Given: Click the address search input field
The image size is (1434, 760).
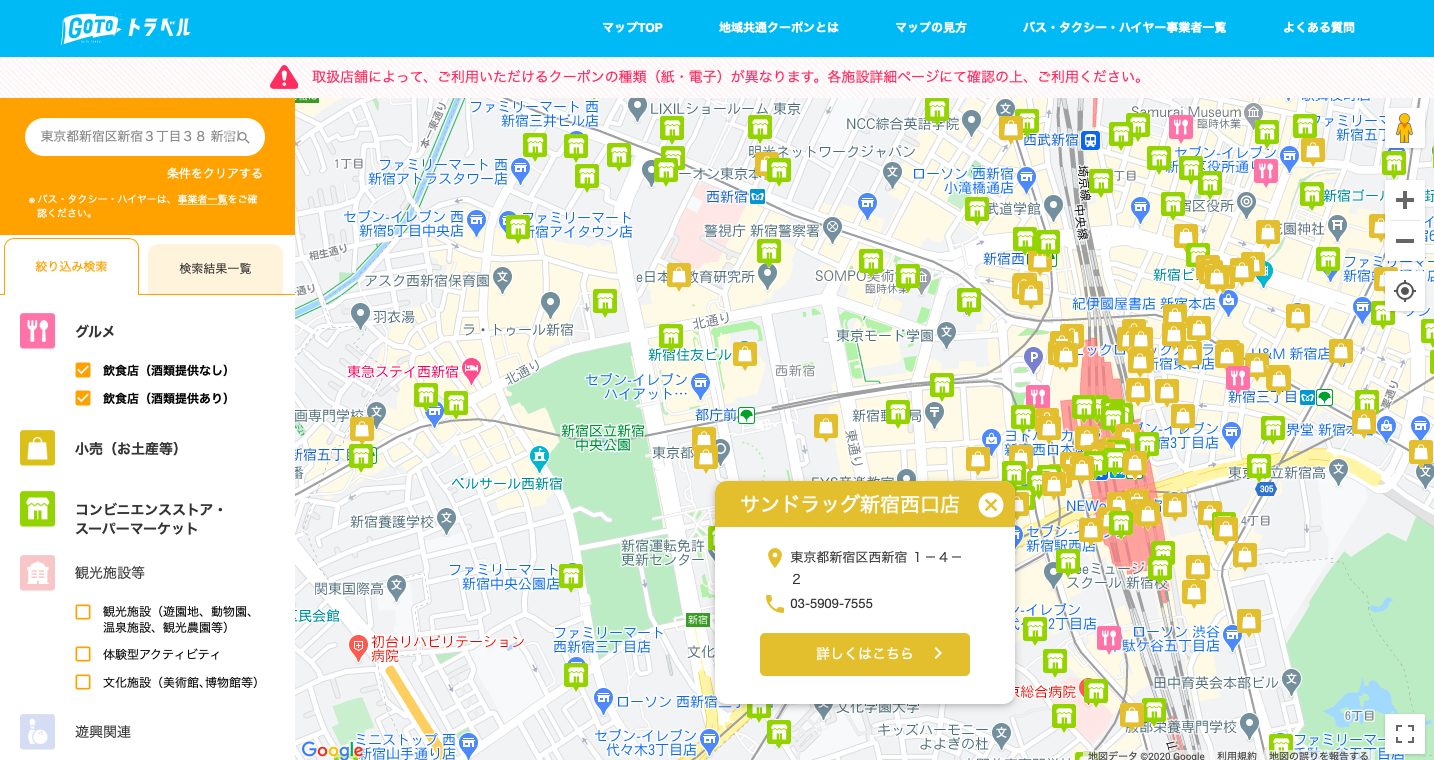Looking at the screenshot, I should tap(145, 137).
